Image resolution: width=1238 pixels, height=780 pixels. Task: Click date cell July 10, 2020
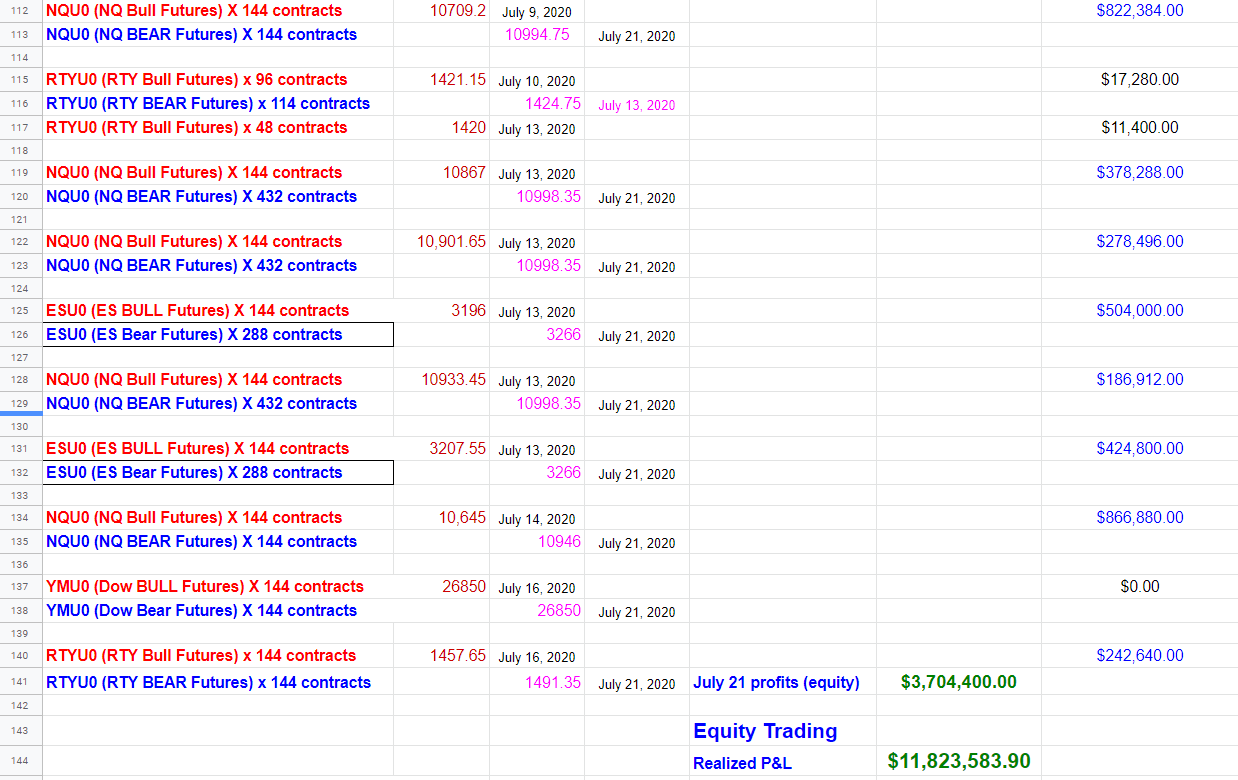click(537, 81)
